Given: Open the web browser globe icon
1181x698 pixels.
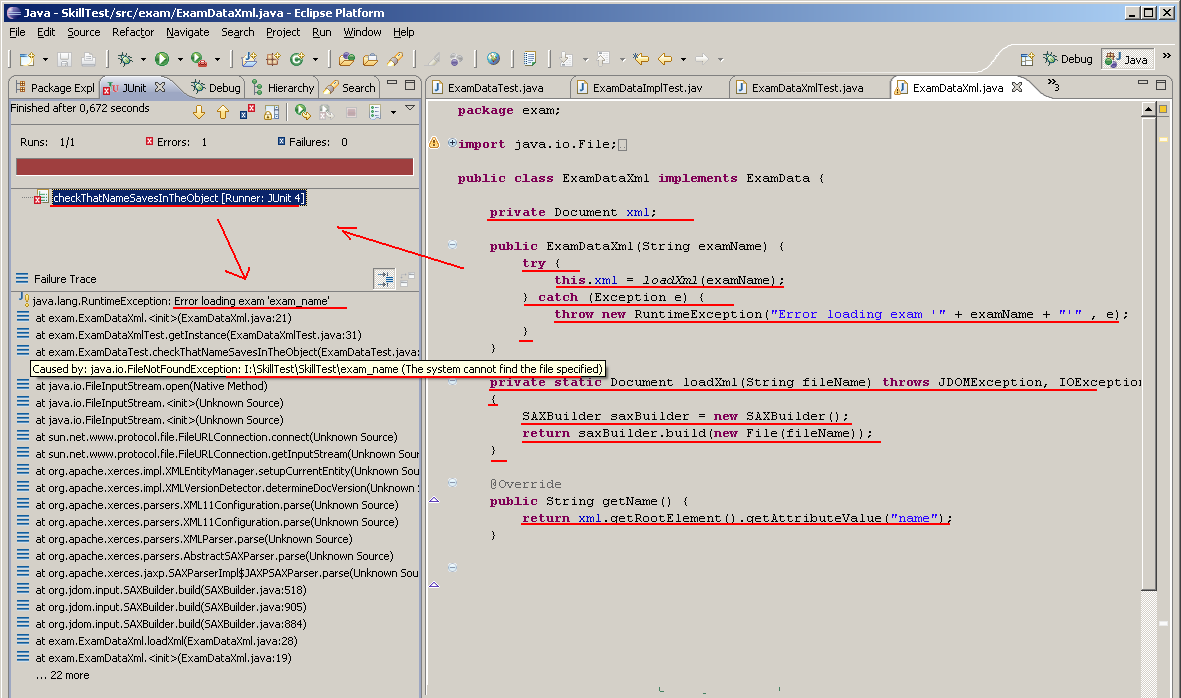Looking at the screenshot, I should click(493, 58).
